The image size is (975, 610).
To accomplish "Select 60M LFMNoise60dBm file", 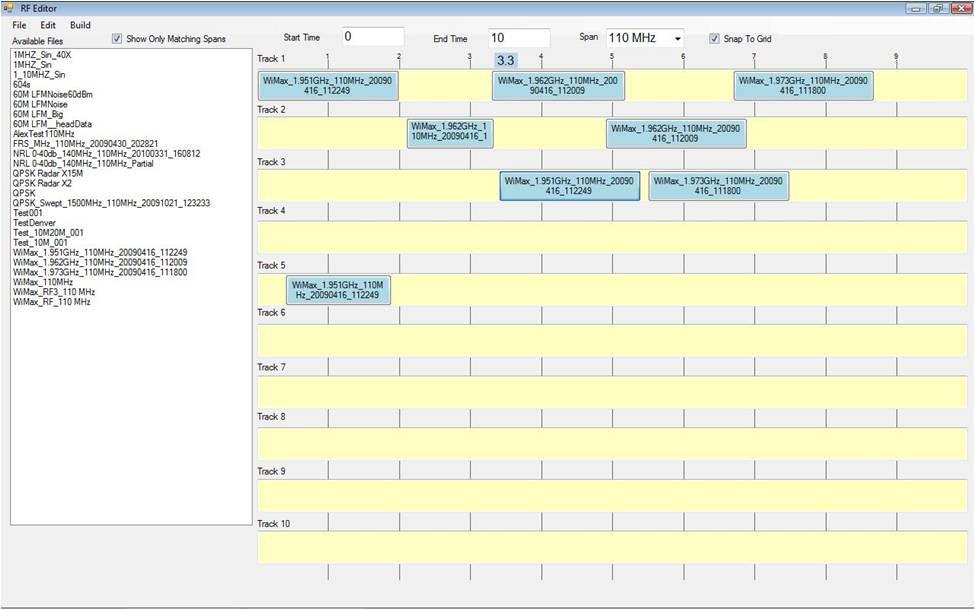I will click(53, 95).
